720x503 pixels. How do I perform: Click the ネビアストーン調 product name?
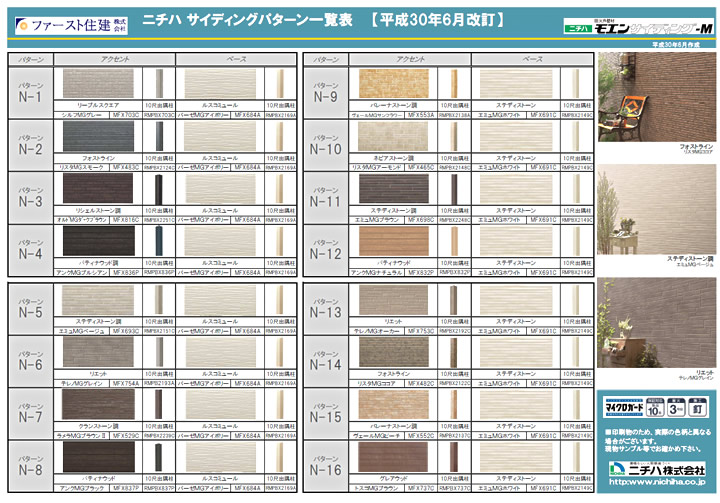[x=394, y=158]
